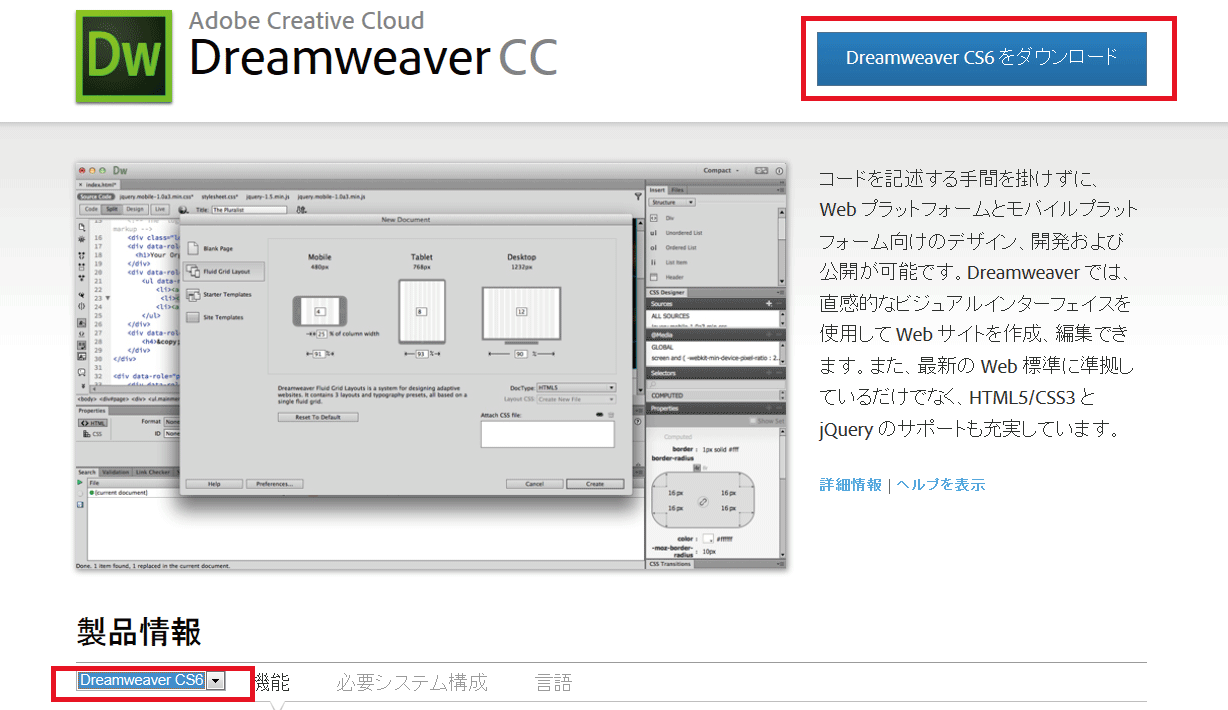
Task: Click the filter funnel icon above the code
Action: 638,197
